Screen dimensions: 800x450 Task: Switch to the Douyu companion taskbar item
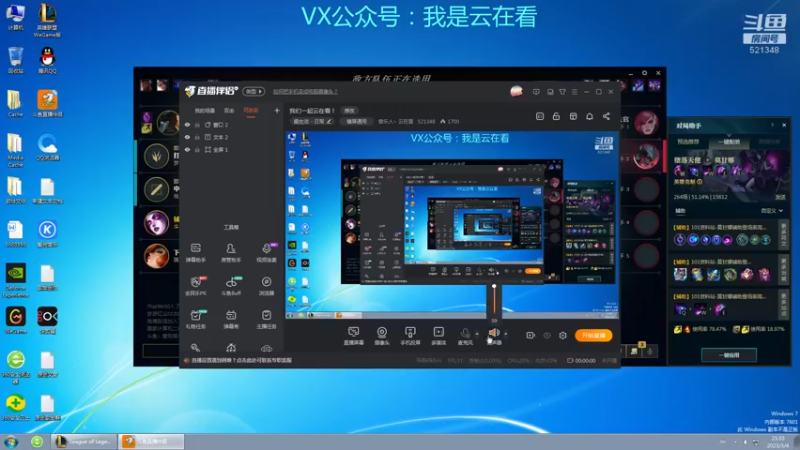click(x=151, y=441)
